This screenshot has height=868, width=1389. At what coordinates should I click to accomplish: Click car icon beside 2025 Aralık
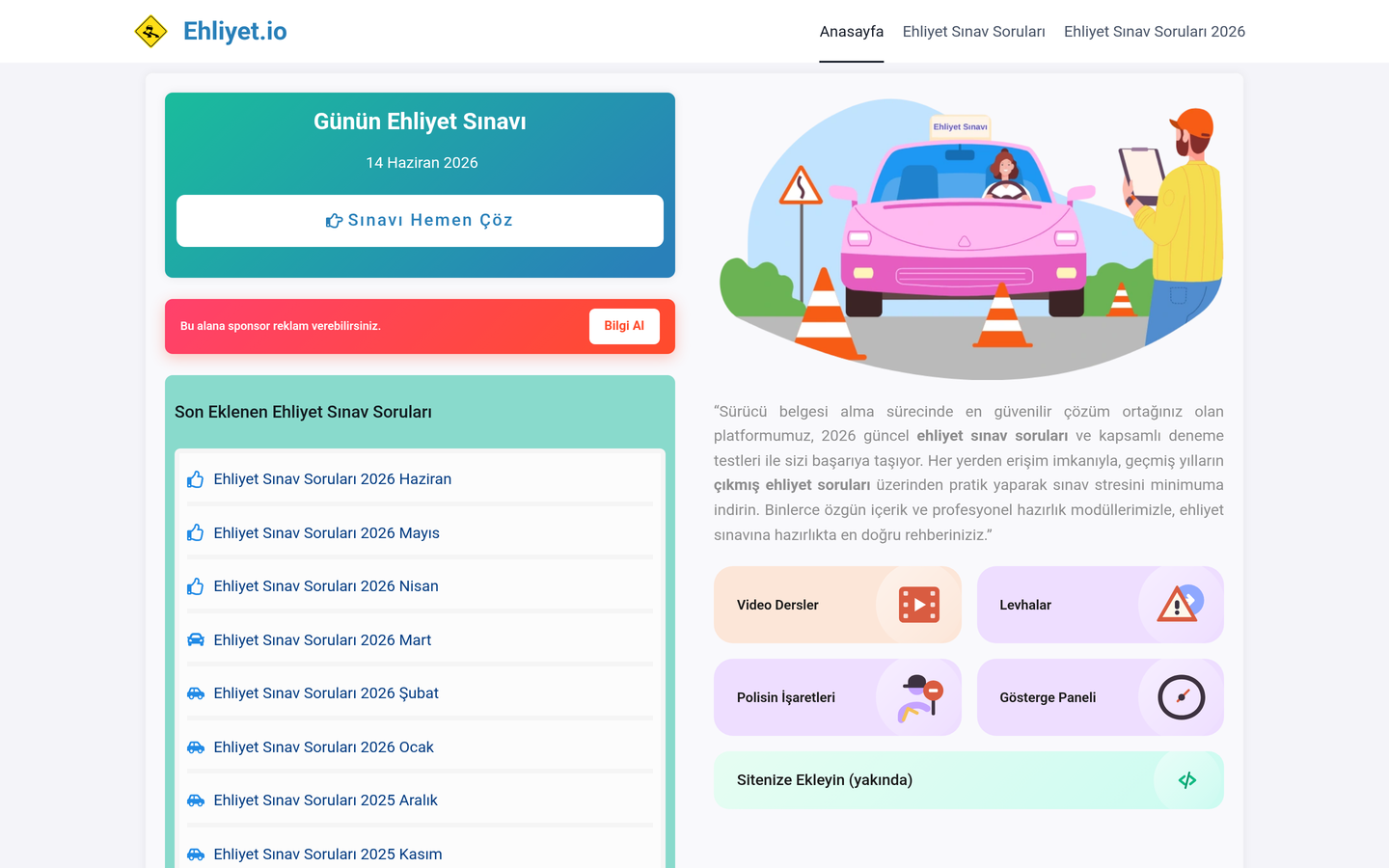click(x=196, y=800)
